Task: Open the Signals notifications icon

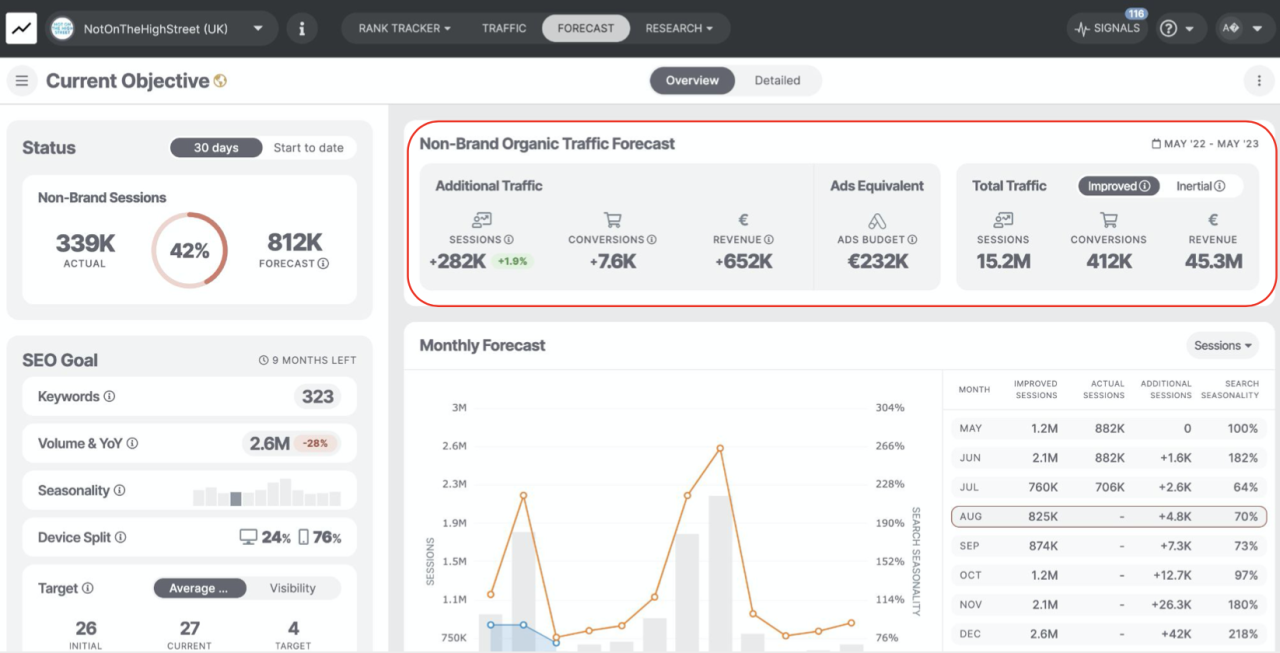Action: tap(1107, 28)
